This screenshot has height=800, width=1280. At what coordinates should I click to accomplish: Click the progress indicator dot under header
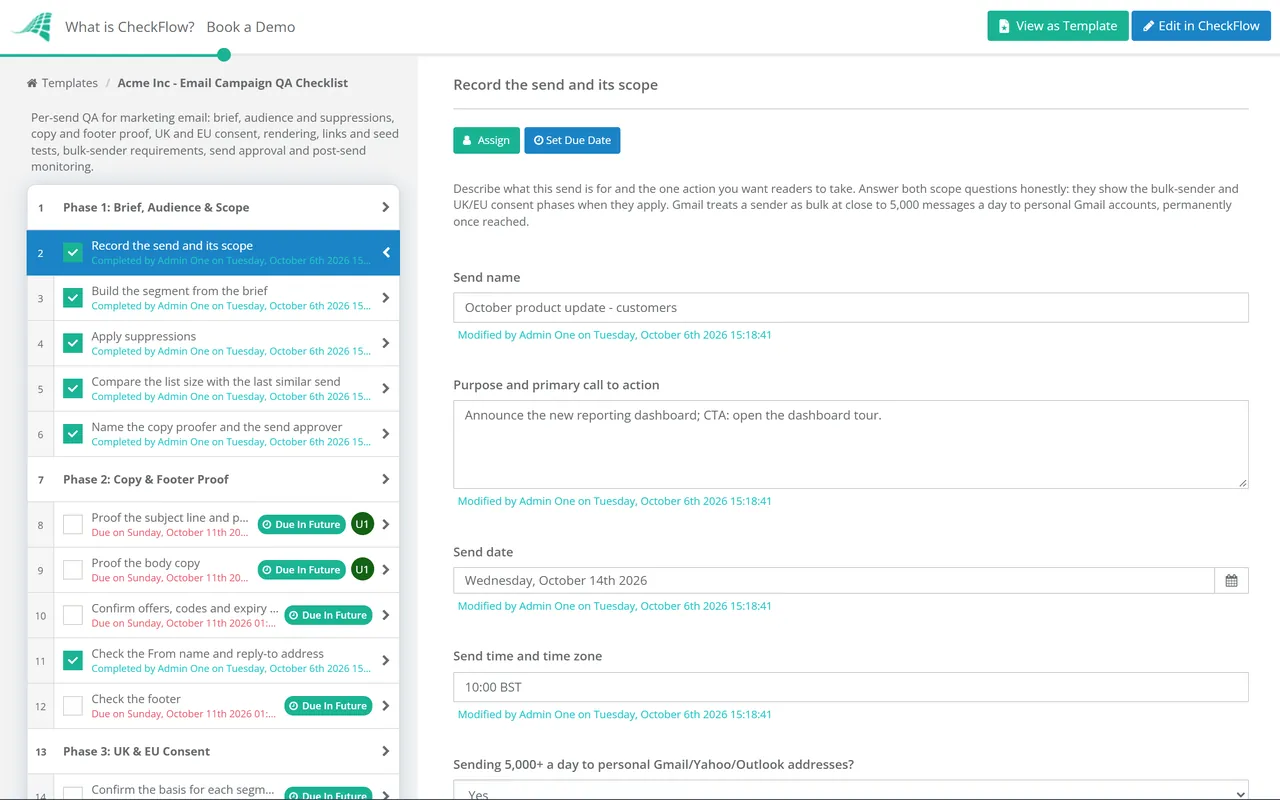point(224,54)
